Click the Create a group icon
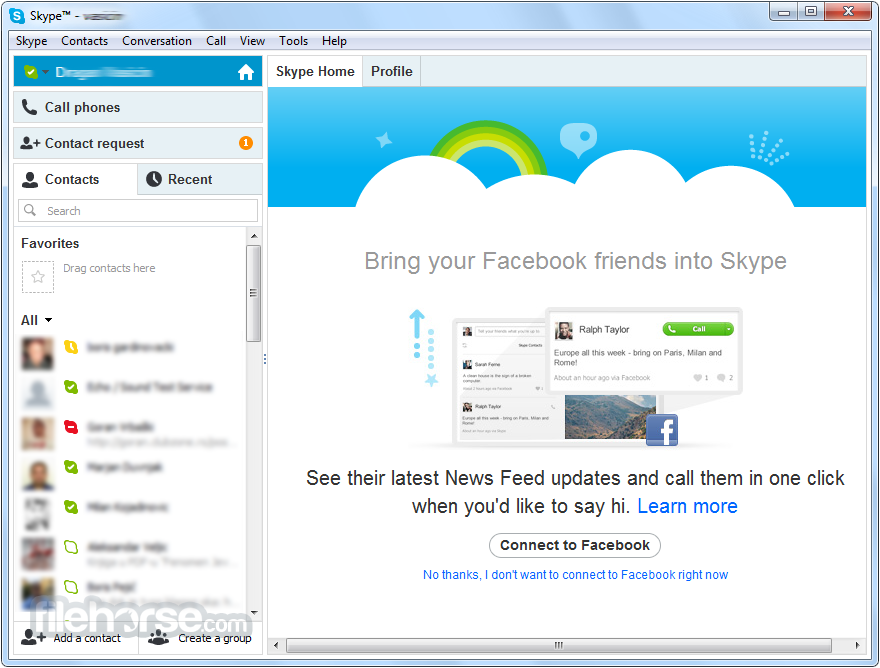Screen dimensions: 880x668 [159, 637]
